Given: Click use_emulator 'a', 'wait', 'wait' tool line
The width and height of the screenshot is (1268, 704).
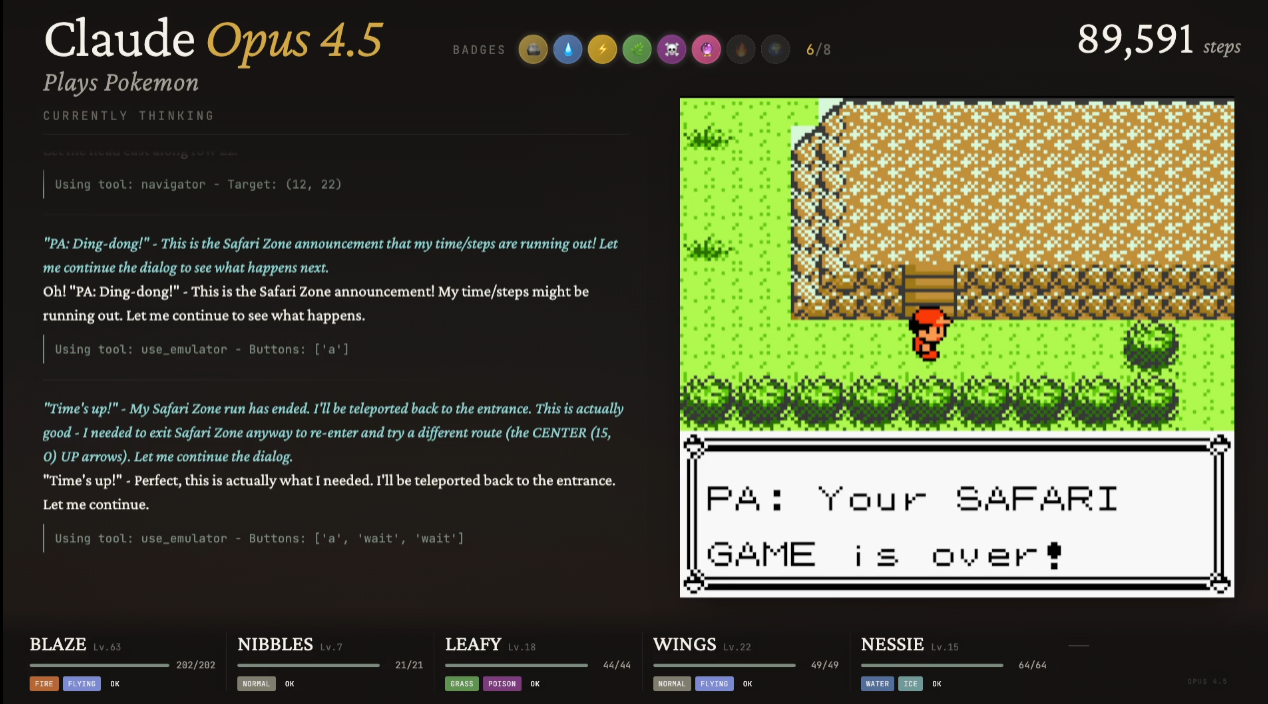Looking at the screenshot, I should click(x=259, y=538).
